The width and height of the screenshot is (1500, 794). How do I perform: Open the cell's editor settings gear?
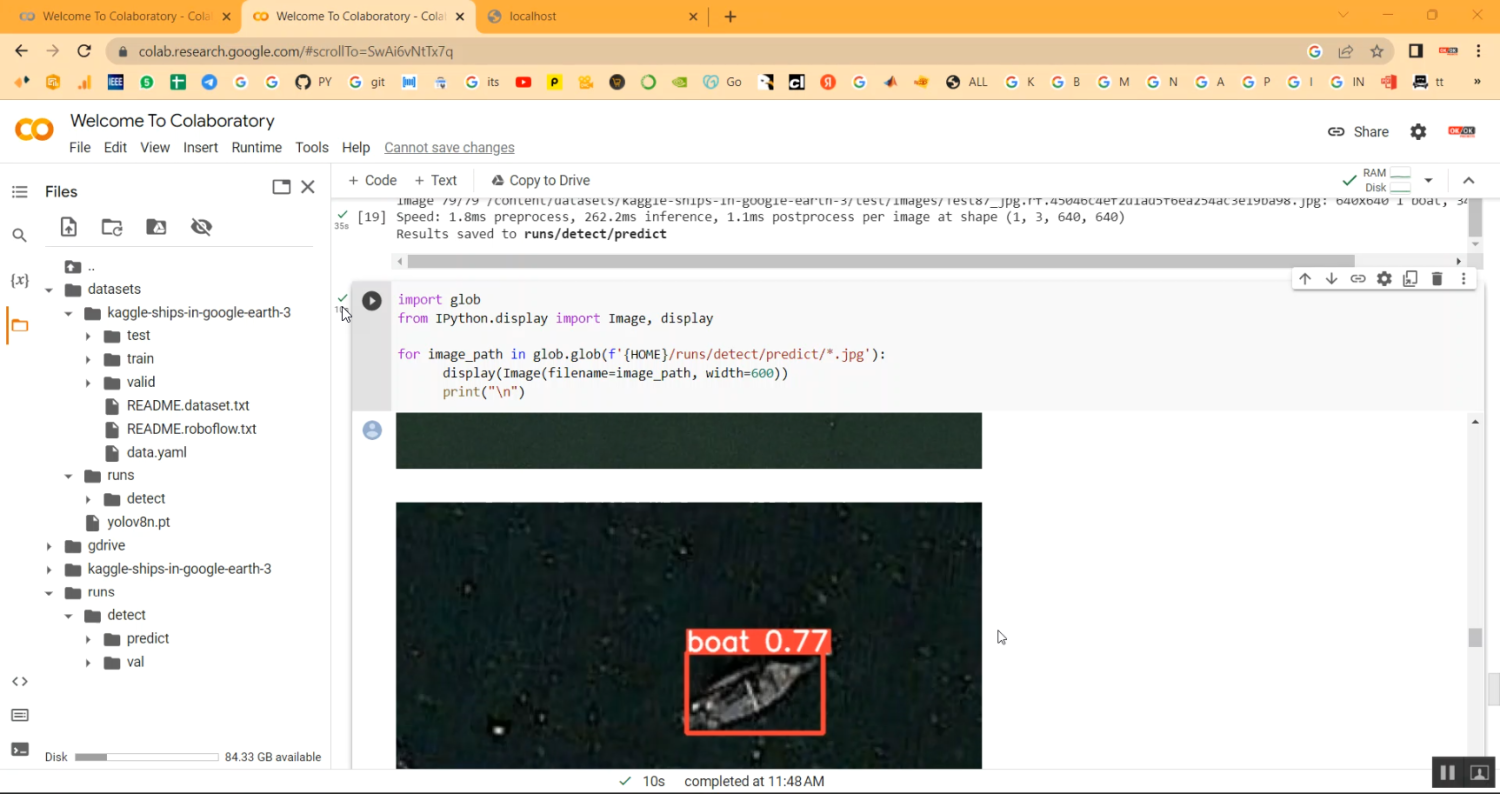point(1384,279)
